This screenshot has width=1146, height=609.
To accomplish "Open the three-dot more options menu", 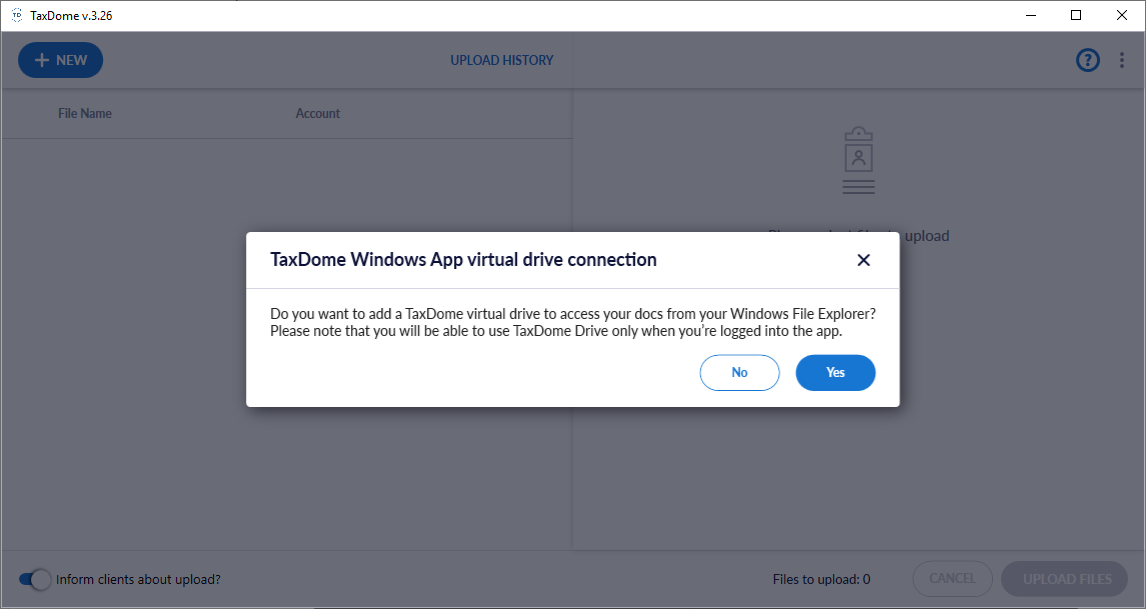I will coord(1122,60).
